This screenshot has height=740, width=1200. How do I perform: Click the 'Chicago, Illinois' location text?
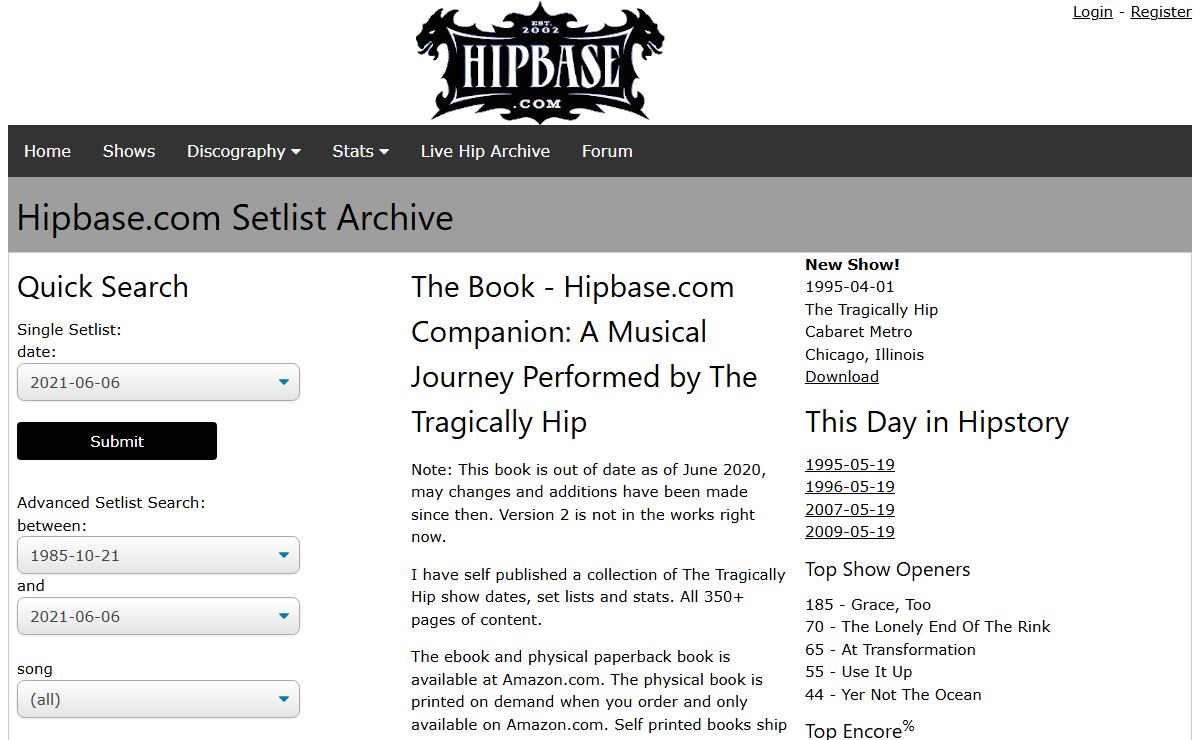click(865, 355)
